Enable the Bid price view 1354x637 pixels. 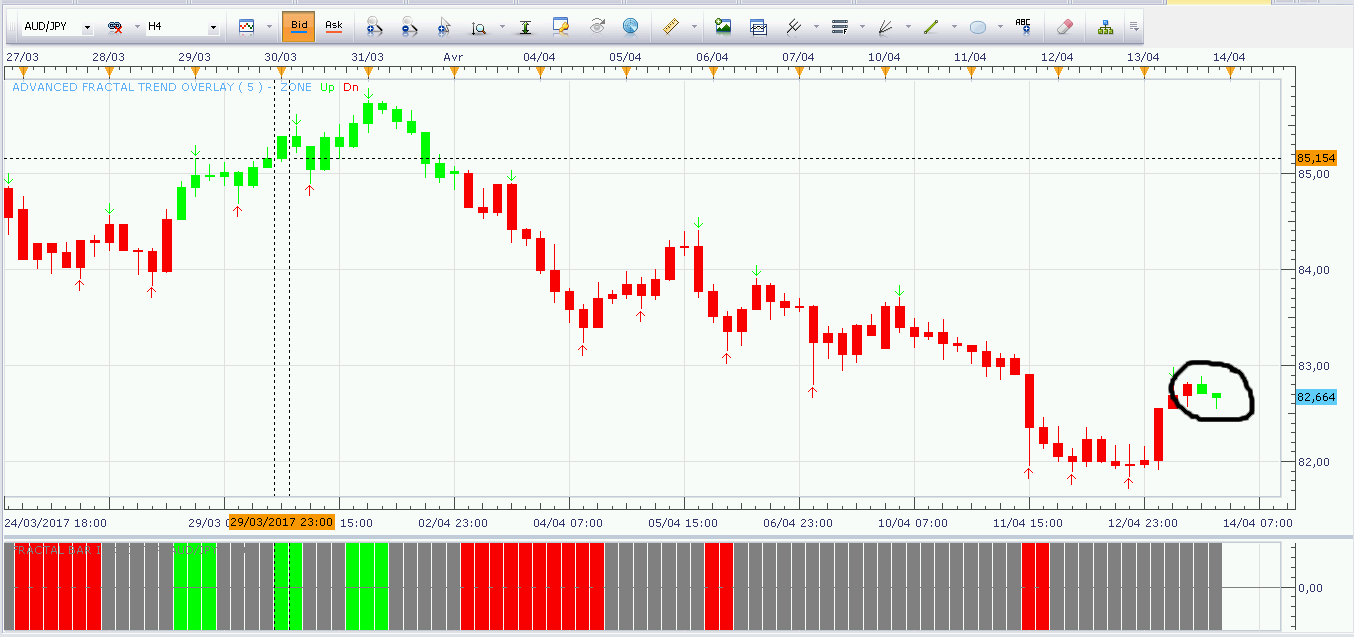(x=298, y=27)
